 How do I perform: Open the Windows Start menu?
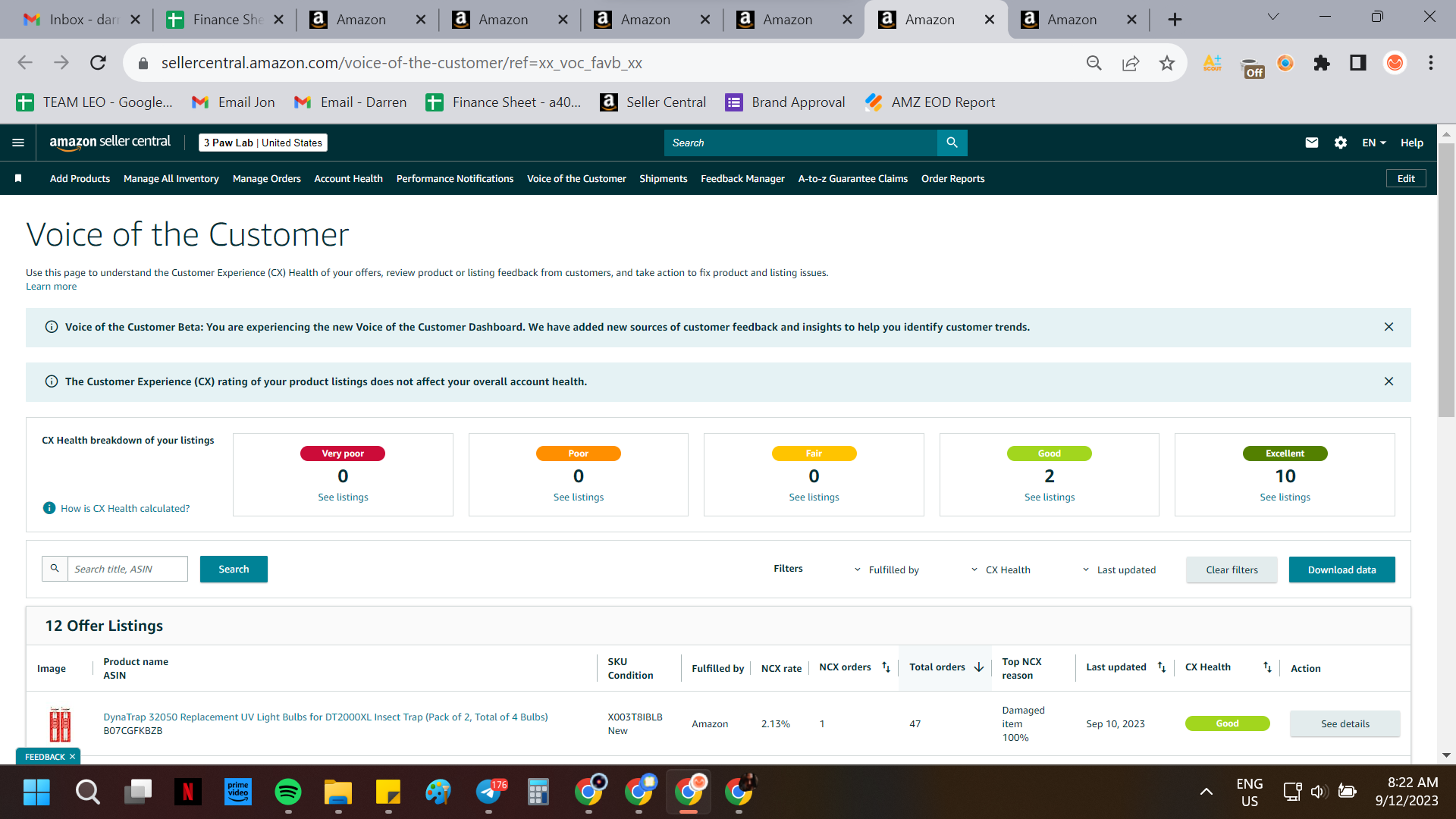coord(36,792)
